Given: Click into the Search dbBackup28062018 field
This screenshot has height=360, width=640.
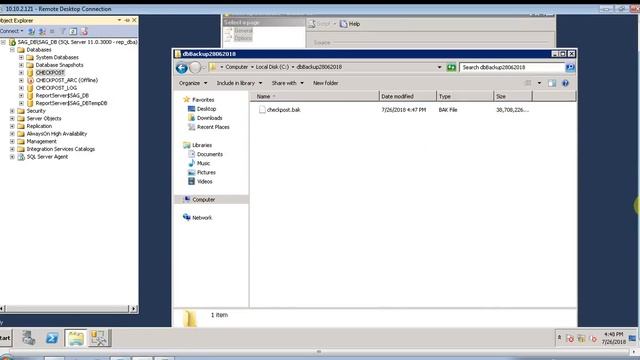Looking at the screenshot, I should [x=512, y=67].
